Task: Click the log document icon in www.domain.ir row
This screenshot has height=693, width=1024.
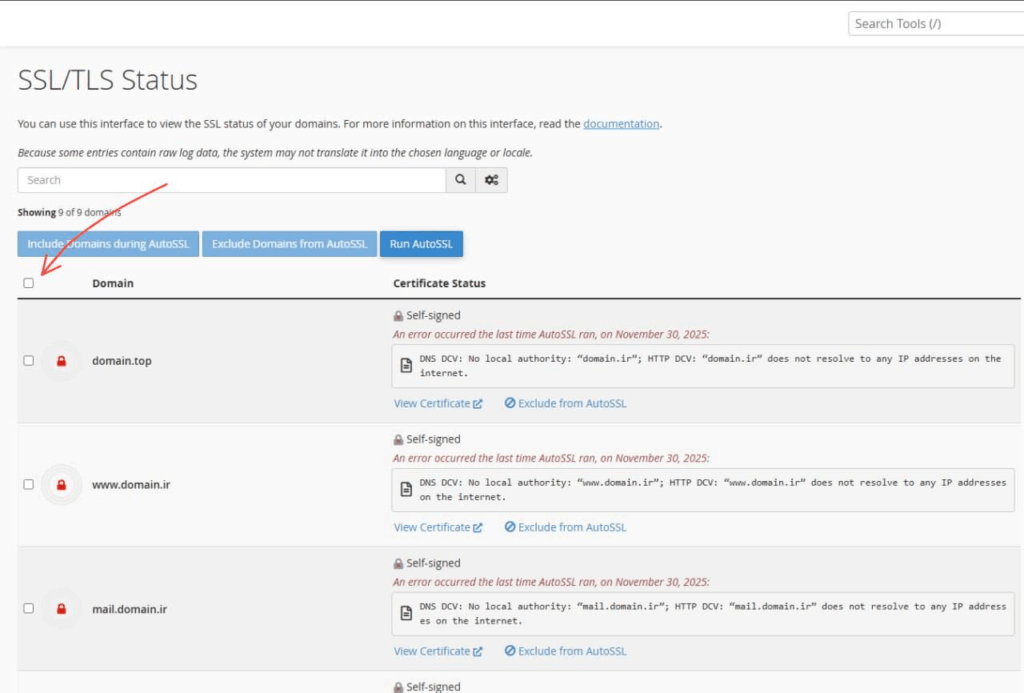Action: (406, 490)
